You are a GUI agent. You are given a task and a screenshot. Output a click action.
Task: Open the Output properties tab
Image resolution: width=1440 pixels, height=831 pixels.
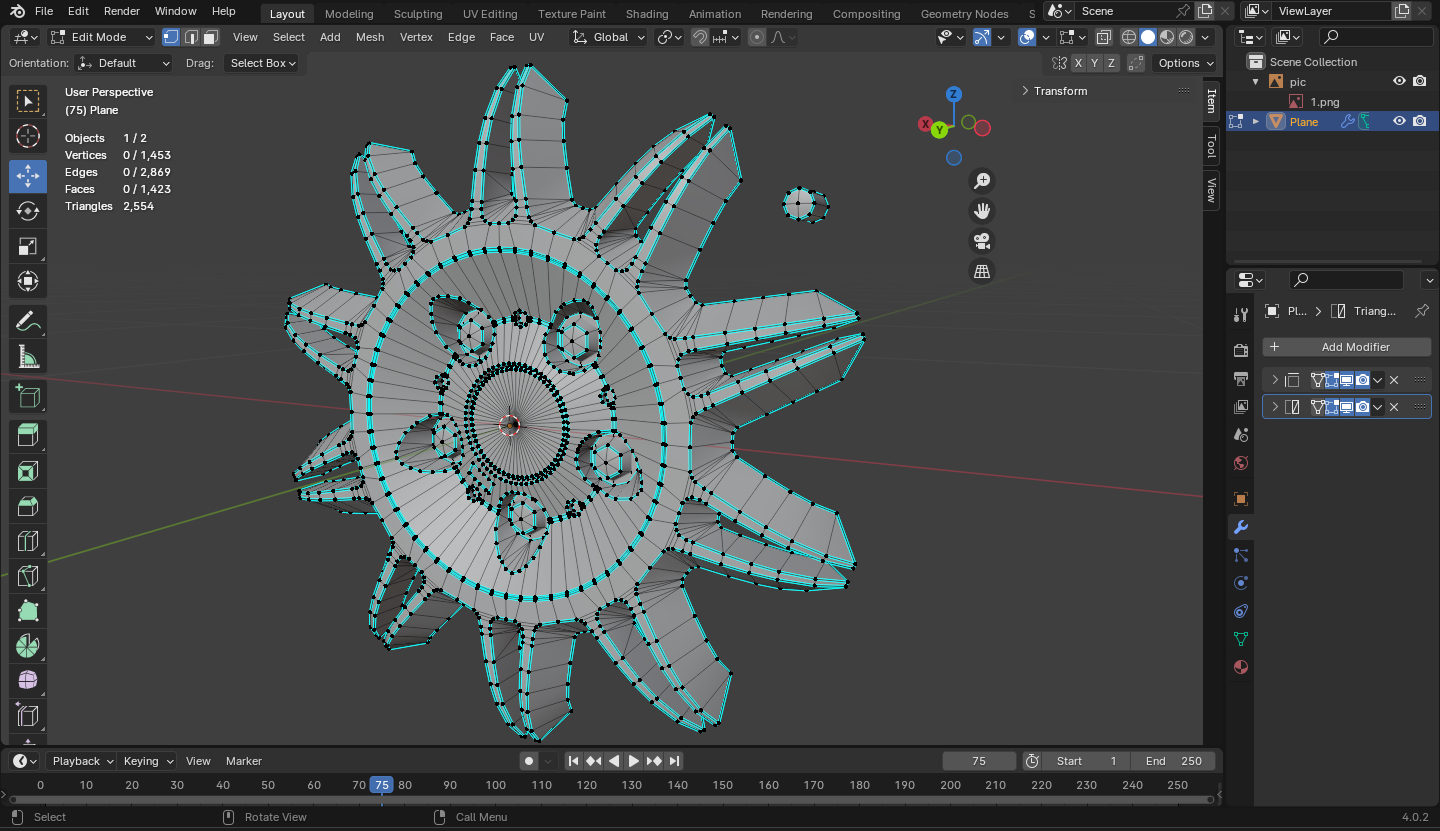(x=1241, y=378)
